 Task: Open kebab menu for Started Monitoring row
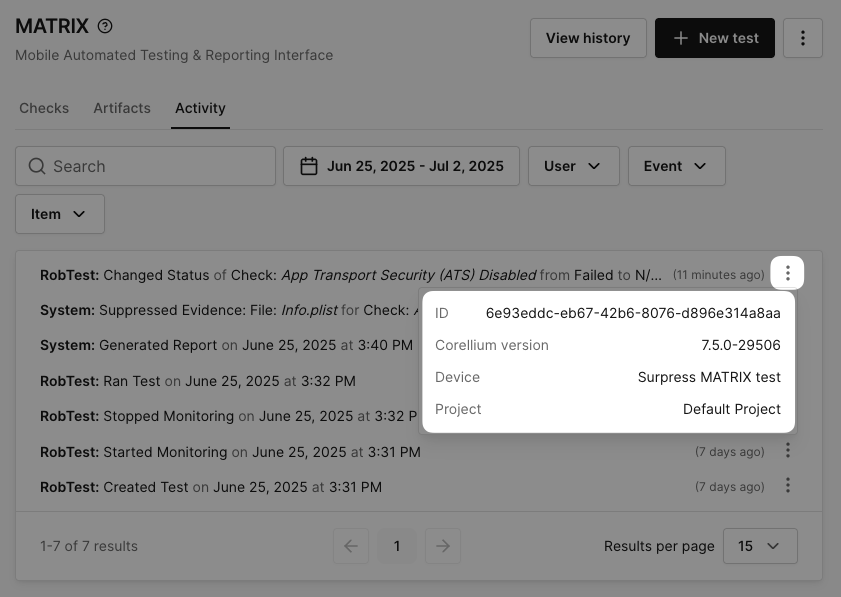click(x=787, y=451)
